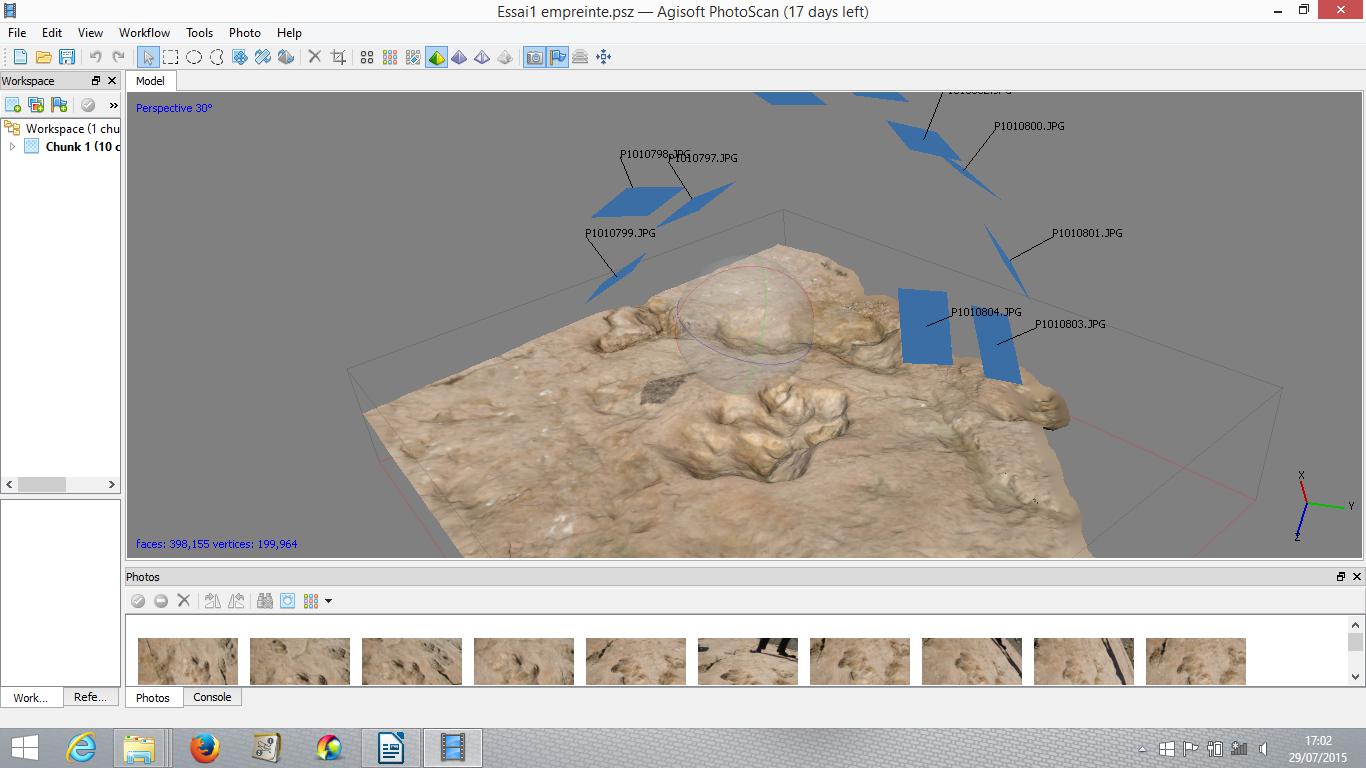The width and height of the screenshot is (1366, 768).
Task: Switch to Dense Cloud Classes view
Action: click(x=413, y=57)
